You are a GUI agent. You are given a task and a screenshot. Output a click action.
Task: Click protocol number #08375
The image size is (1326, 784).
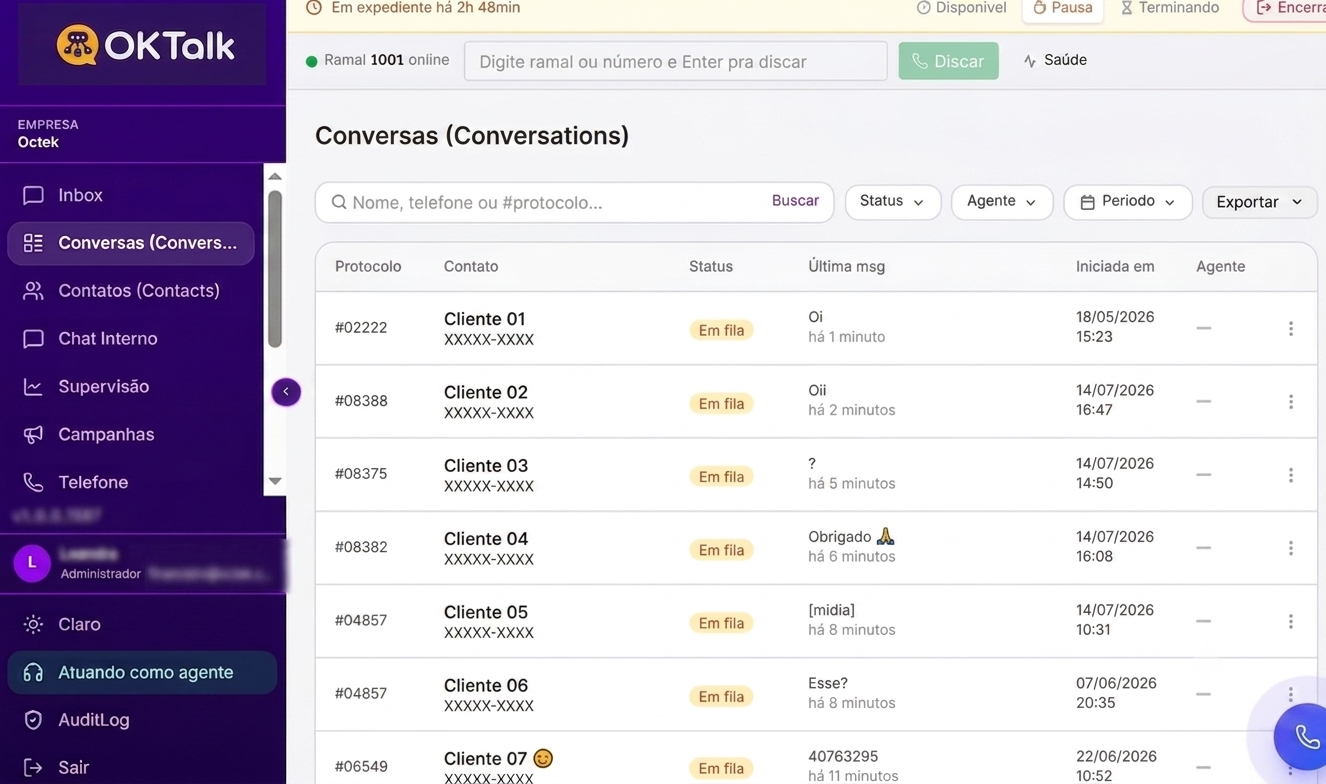[x=361, y=474]
